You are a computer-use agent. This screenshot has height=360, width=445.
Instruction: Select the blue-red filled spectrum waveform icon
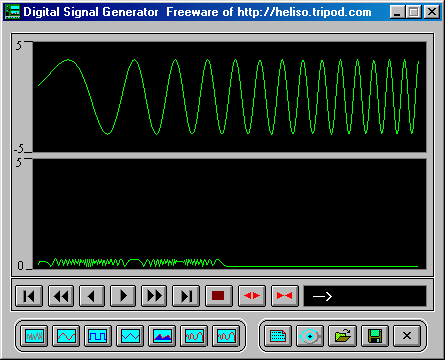coord(162,336)
